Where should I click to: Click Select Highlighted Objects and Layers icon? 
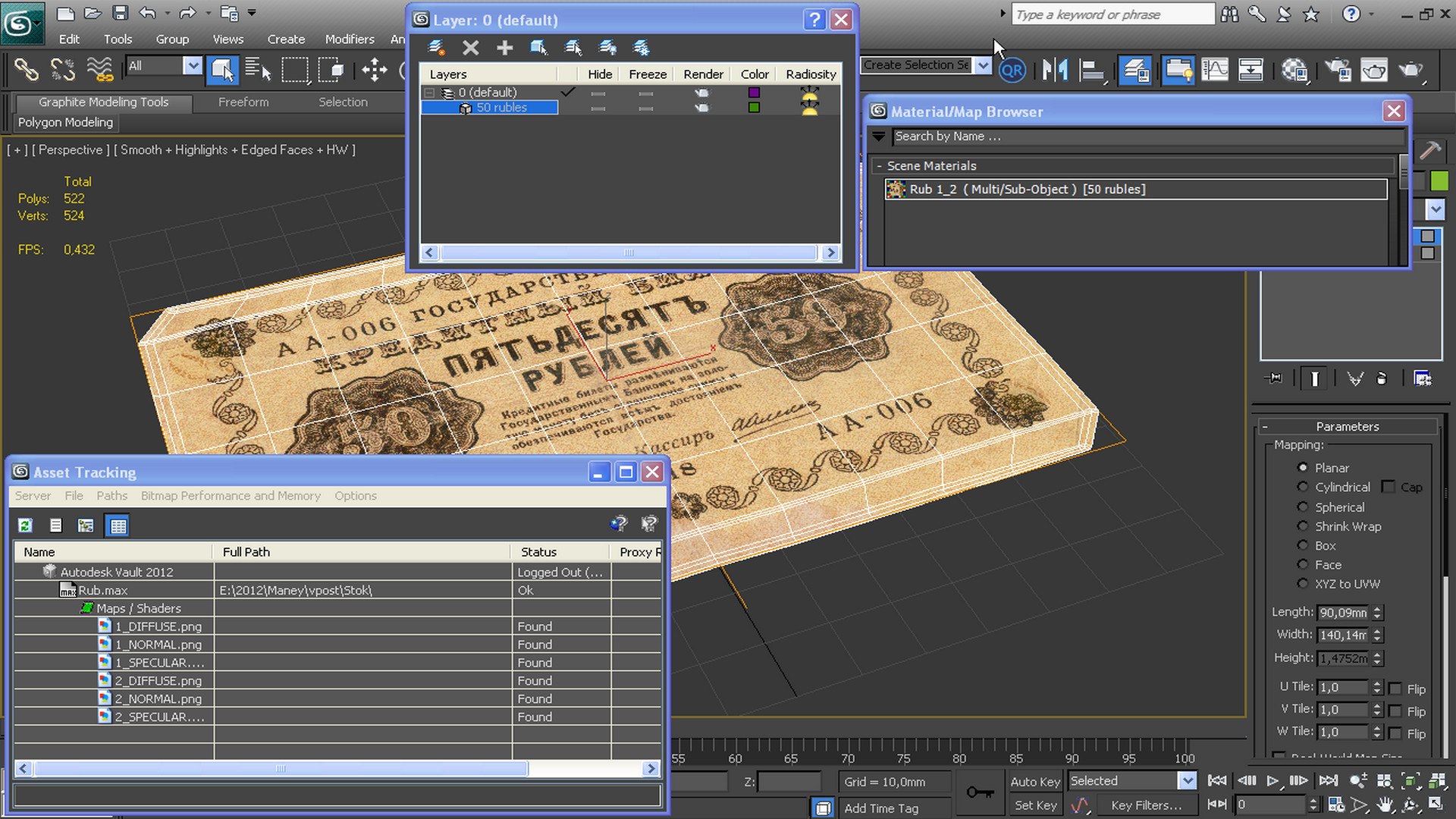click(539, 48)
